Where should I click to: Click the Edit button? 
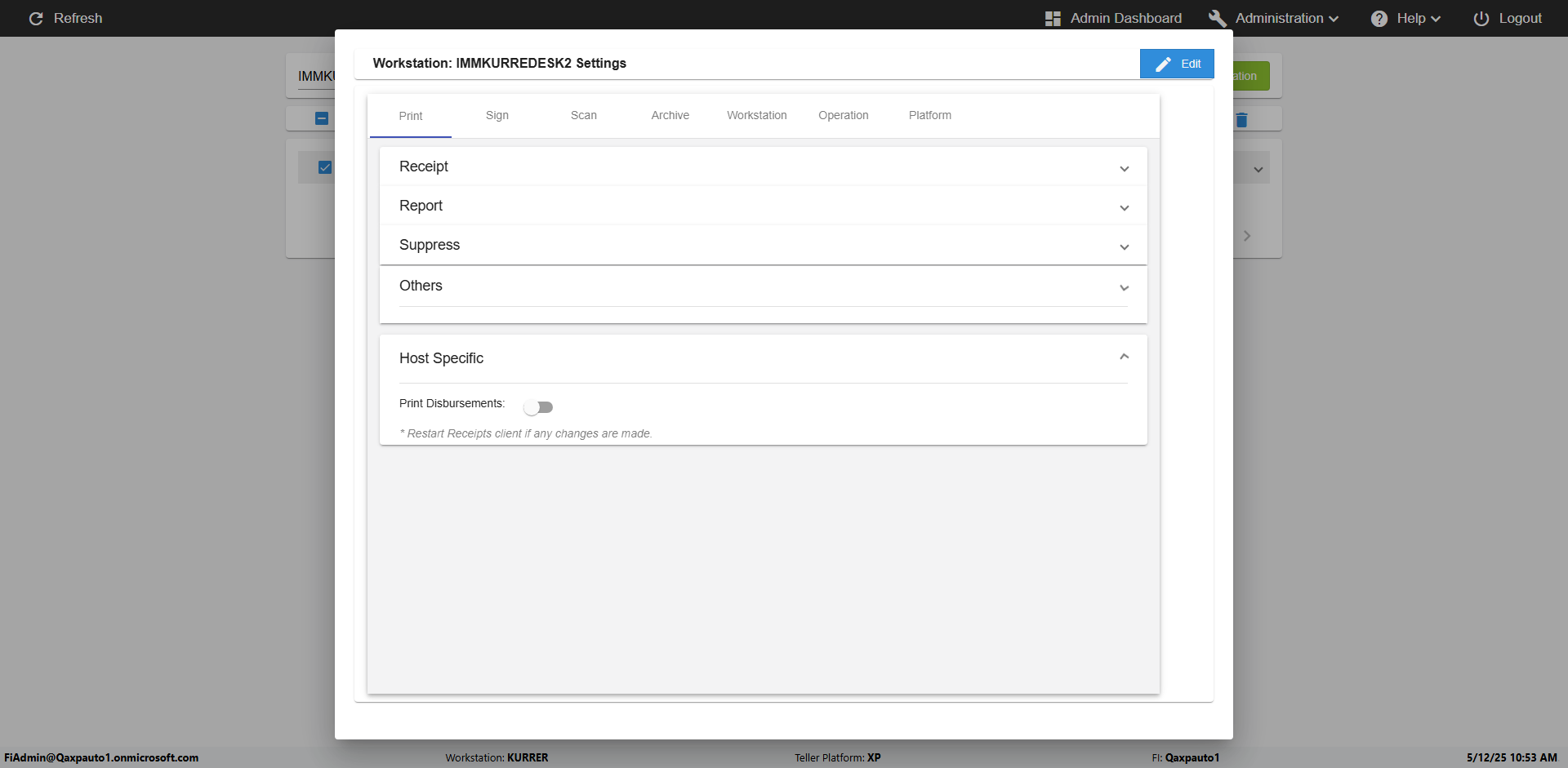1177,64
